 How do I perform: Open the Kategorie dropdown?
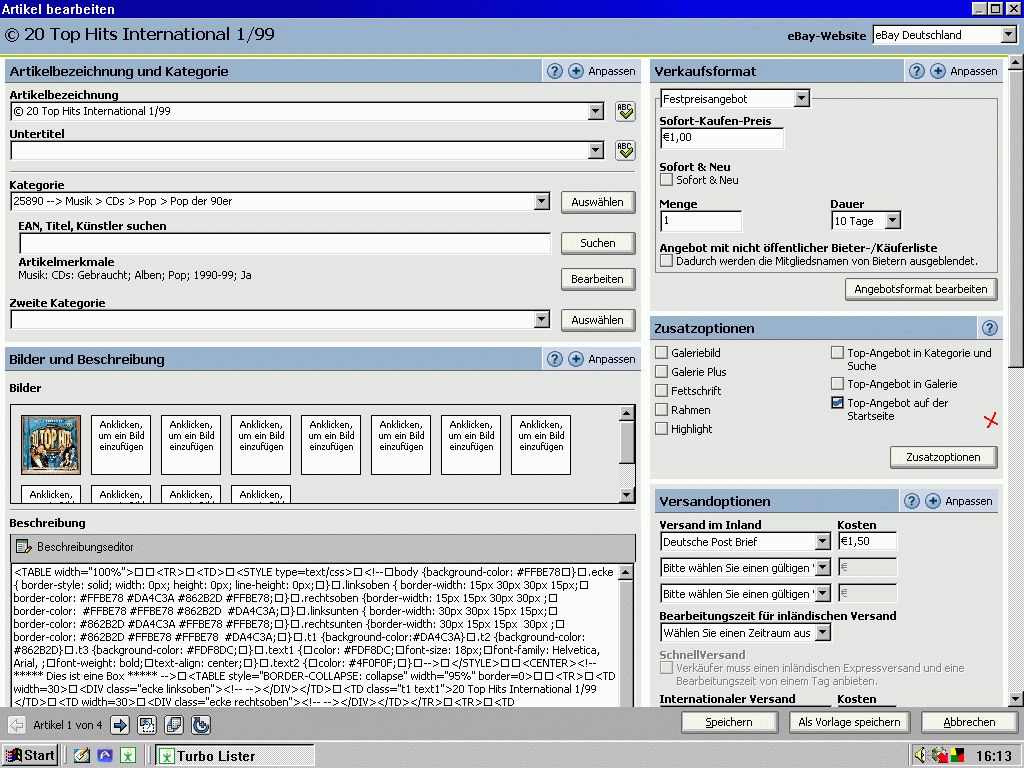(541, 201)
